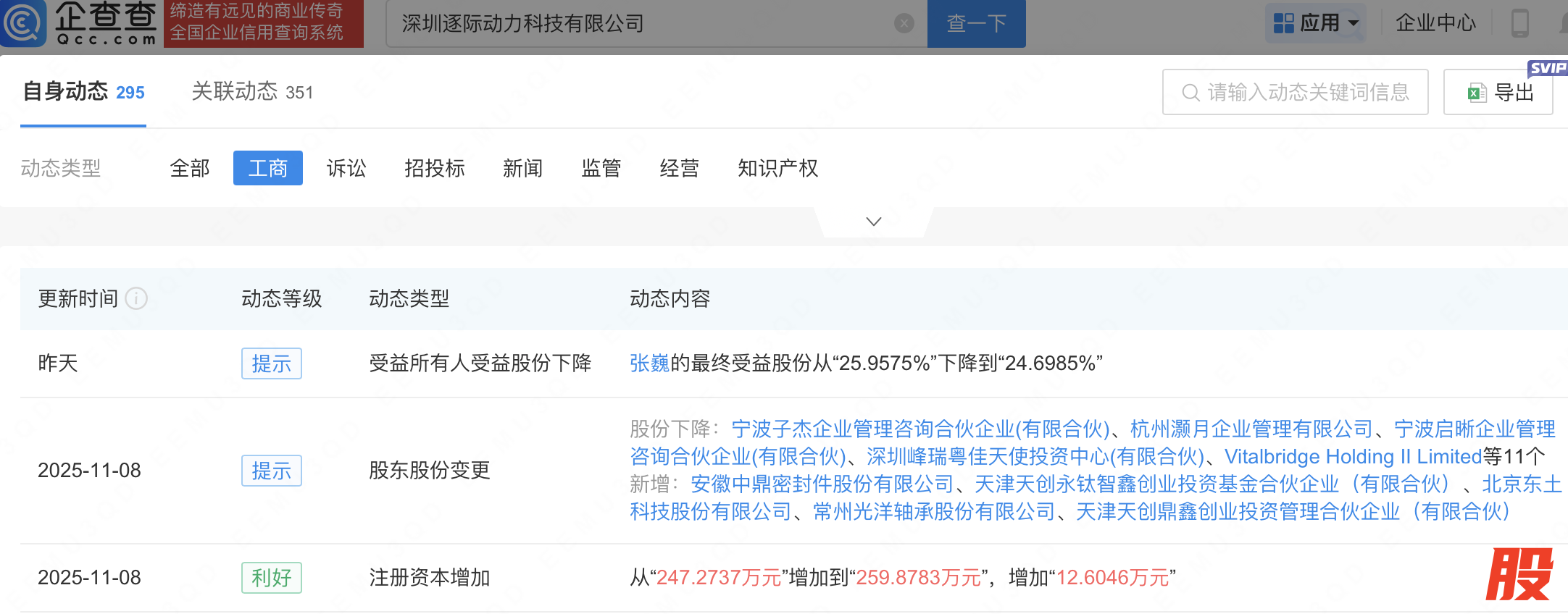Click the SVIP badge

pyautogui.click(x=1547, y=68)
